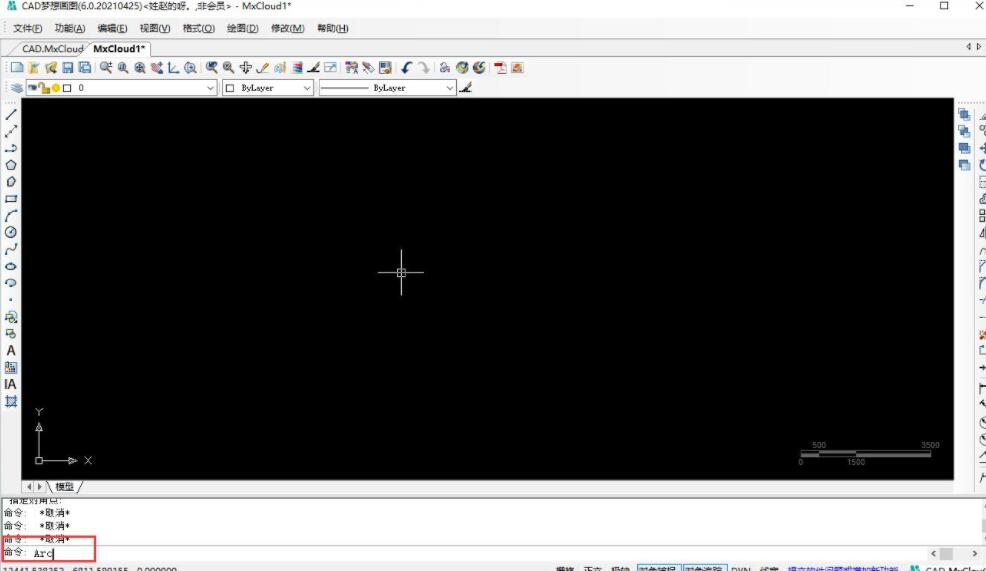Click the Save icon in toolbar
986x571 pixels.
[x=68, y=68]
